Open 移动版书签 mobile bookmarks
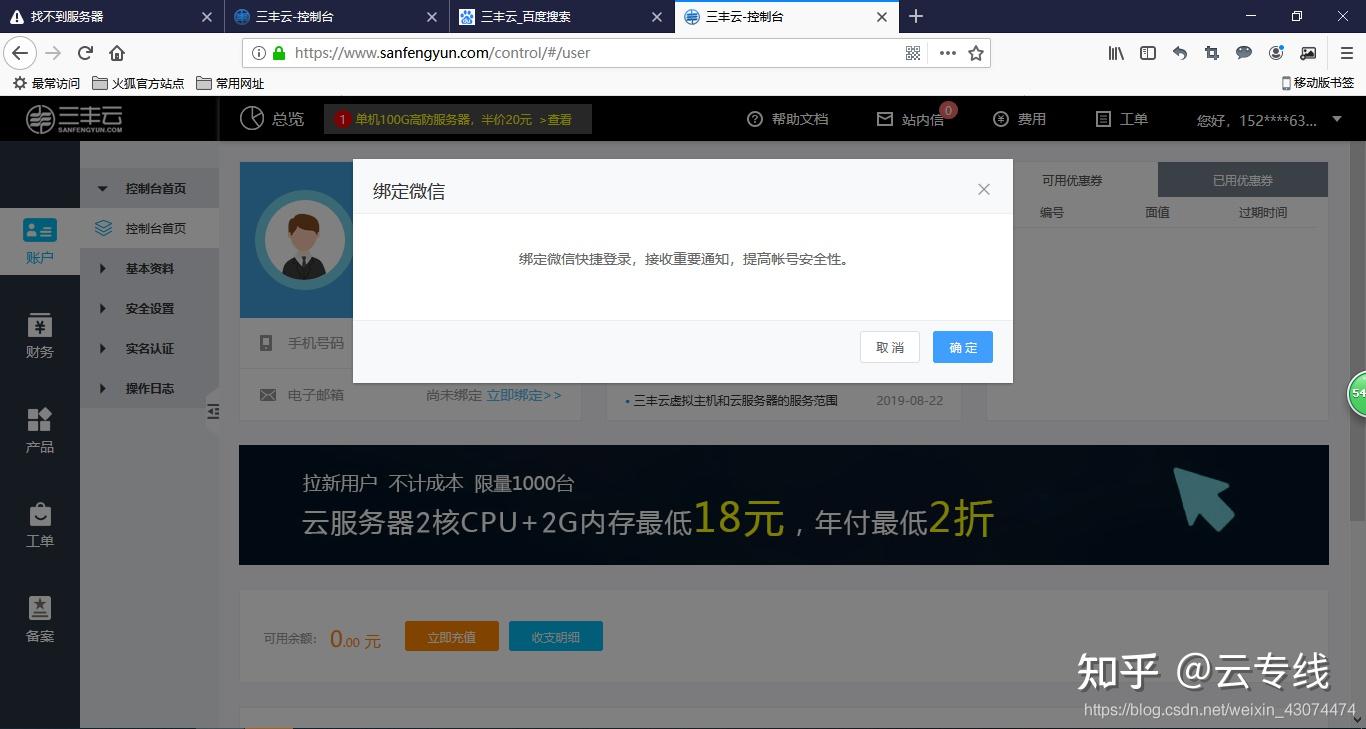This screenshot has height=729, width=1366. point(1318,83)
